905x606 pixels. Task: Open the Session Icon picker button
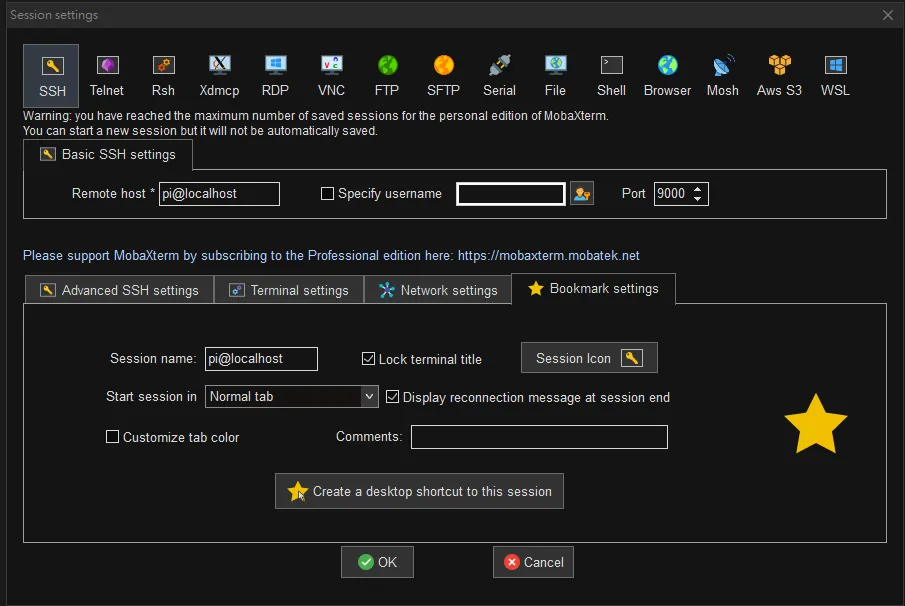point(589,358)
